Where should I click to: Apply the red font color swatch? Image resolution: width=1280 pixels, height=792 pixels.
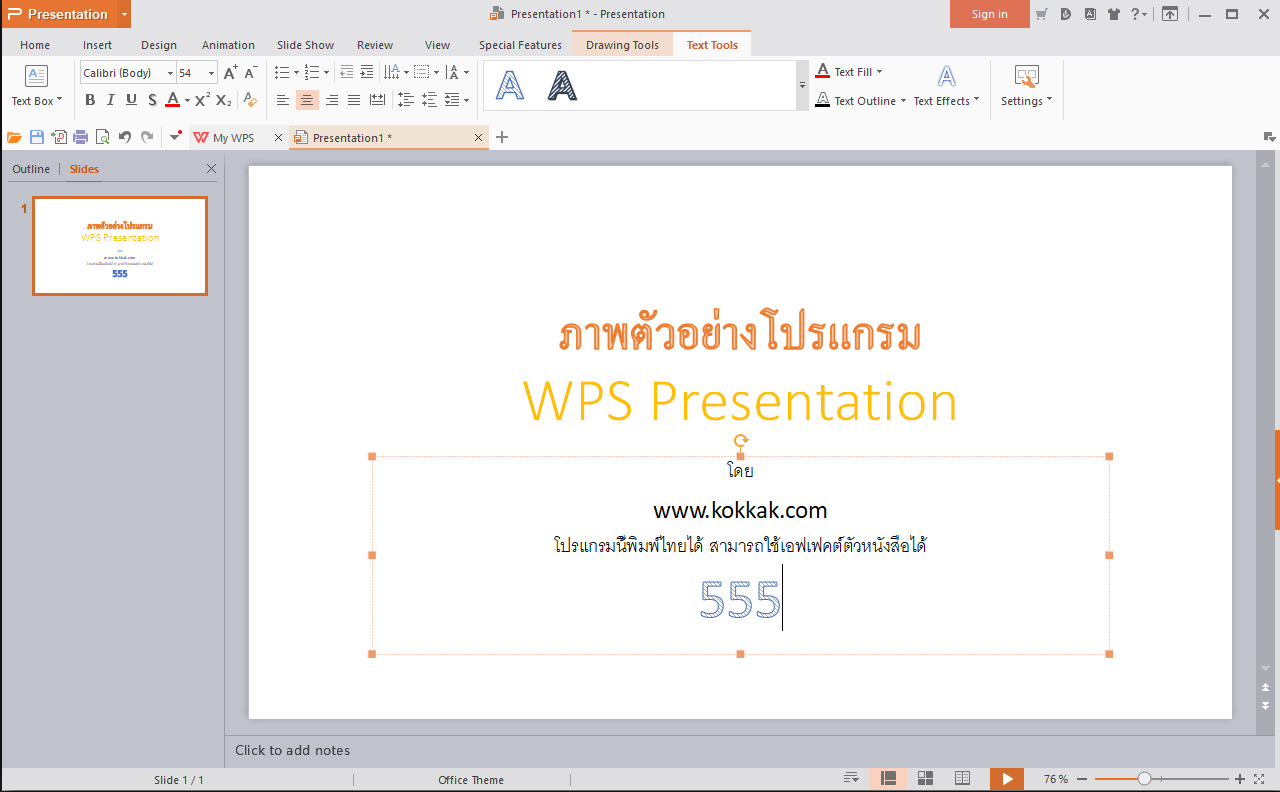coord(172,100)
